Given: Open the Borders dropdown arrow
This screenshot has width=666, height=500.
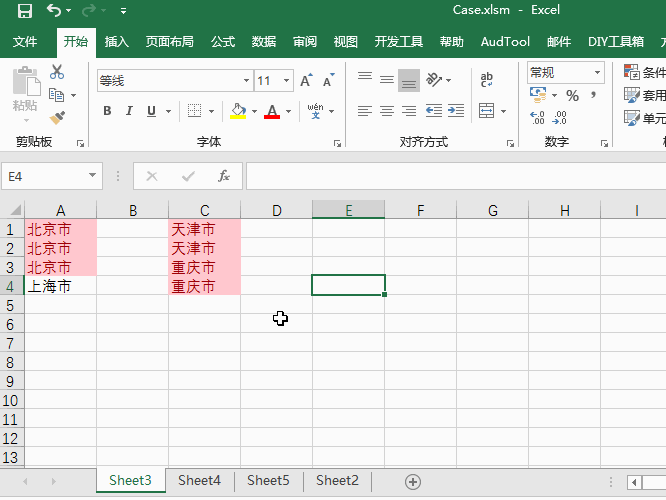Looking at the screenshot, I should (x=212, y=111).
